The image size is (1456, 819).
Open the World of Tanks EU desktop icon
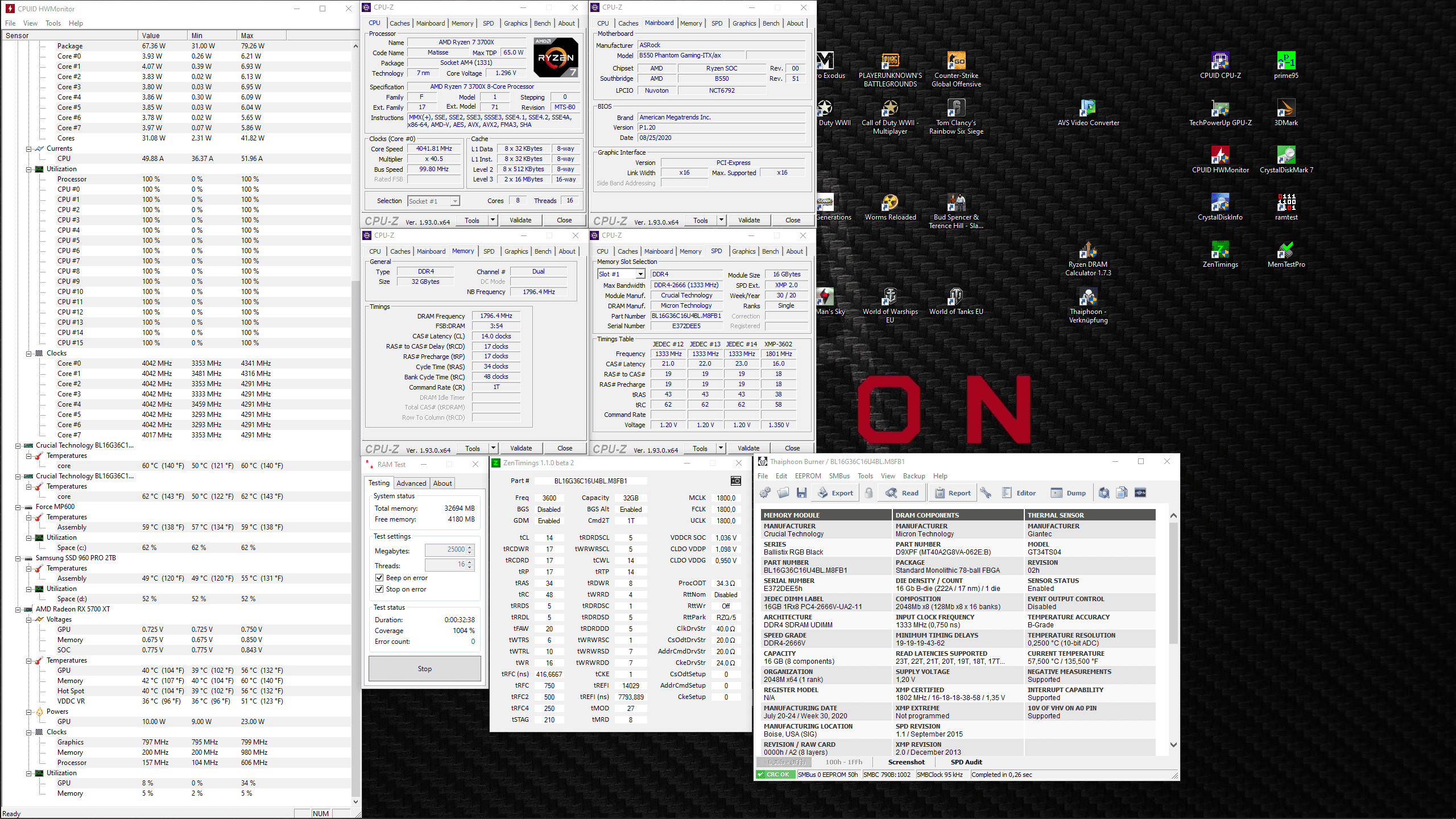click(x=956, y=301)
